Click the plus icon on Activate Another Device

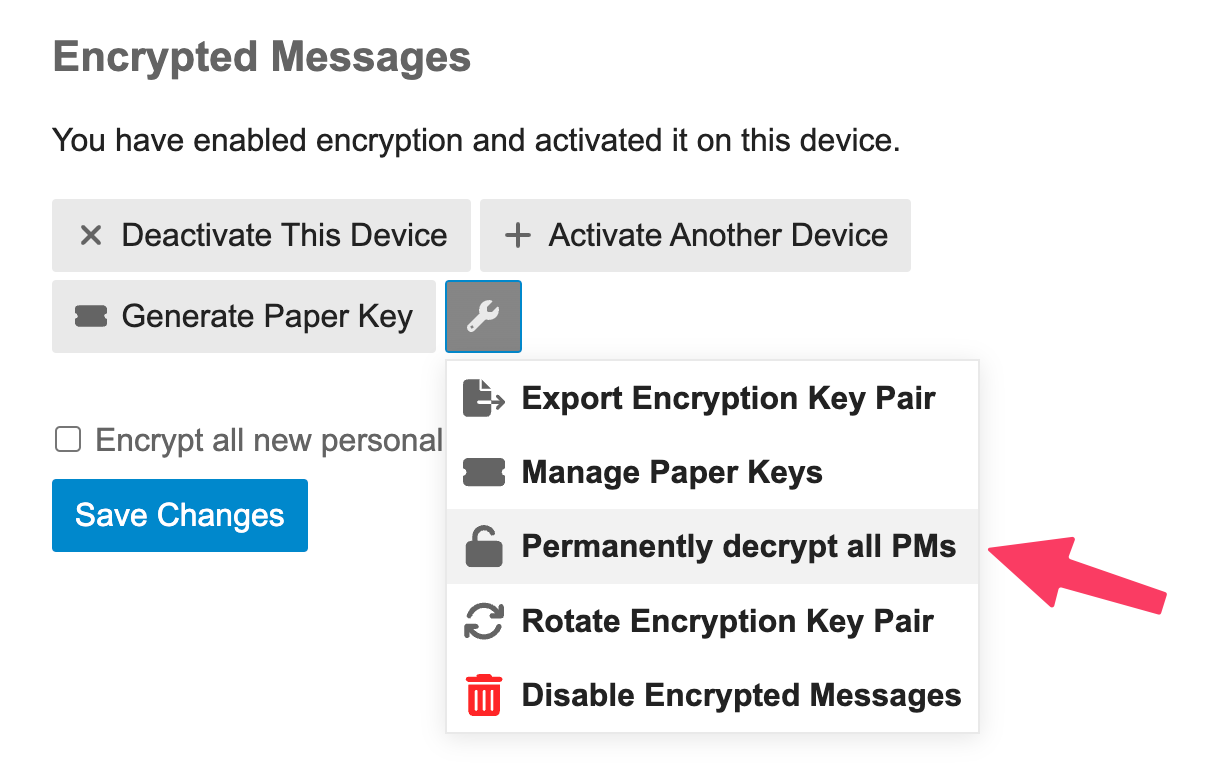click(517, 236)
